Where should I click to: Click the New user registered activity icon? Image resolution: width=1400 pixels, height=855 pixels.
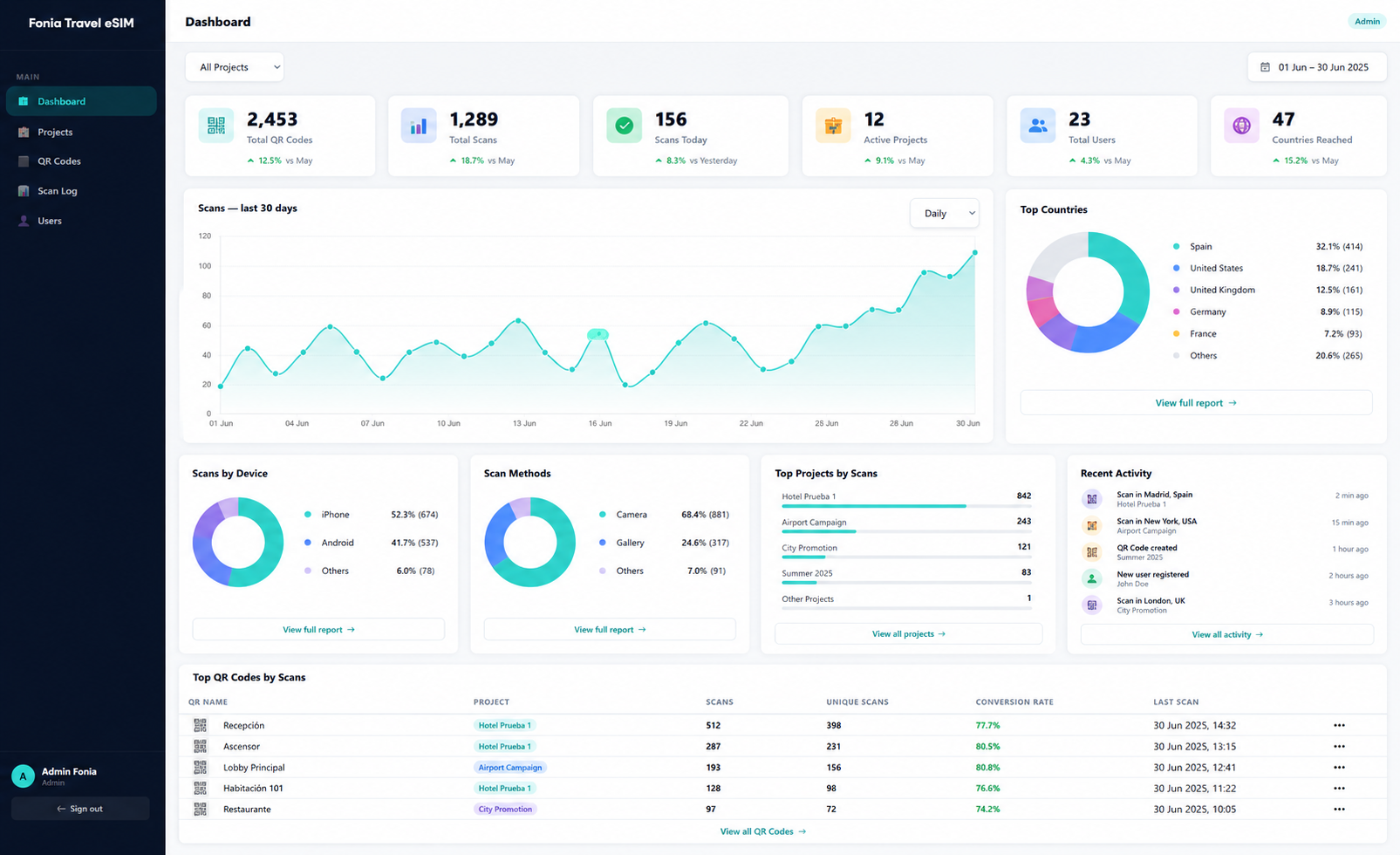1091,578
